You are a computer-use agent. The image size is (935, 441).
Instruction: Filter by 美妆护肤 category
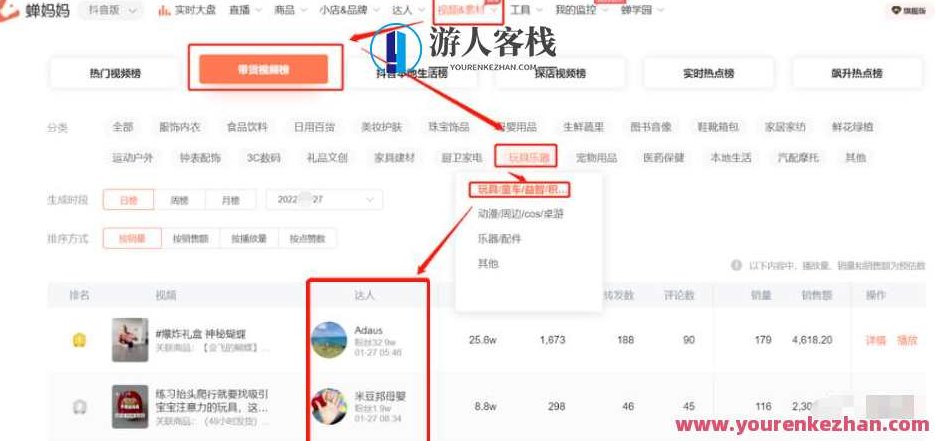[382, 127]
